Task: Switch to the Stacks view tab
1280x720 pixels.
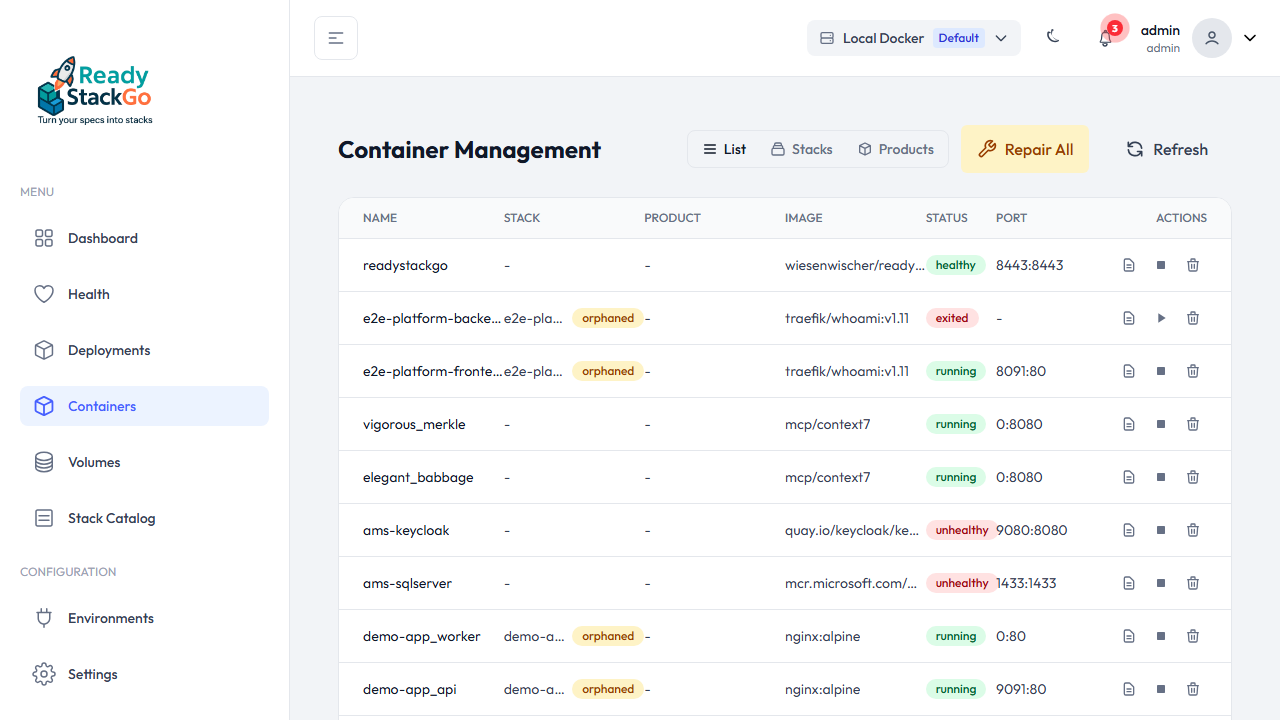Action: tap(801, 148)
